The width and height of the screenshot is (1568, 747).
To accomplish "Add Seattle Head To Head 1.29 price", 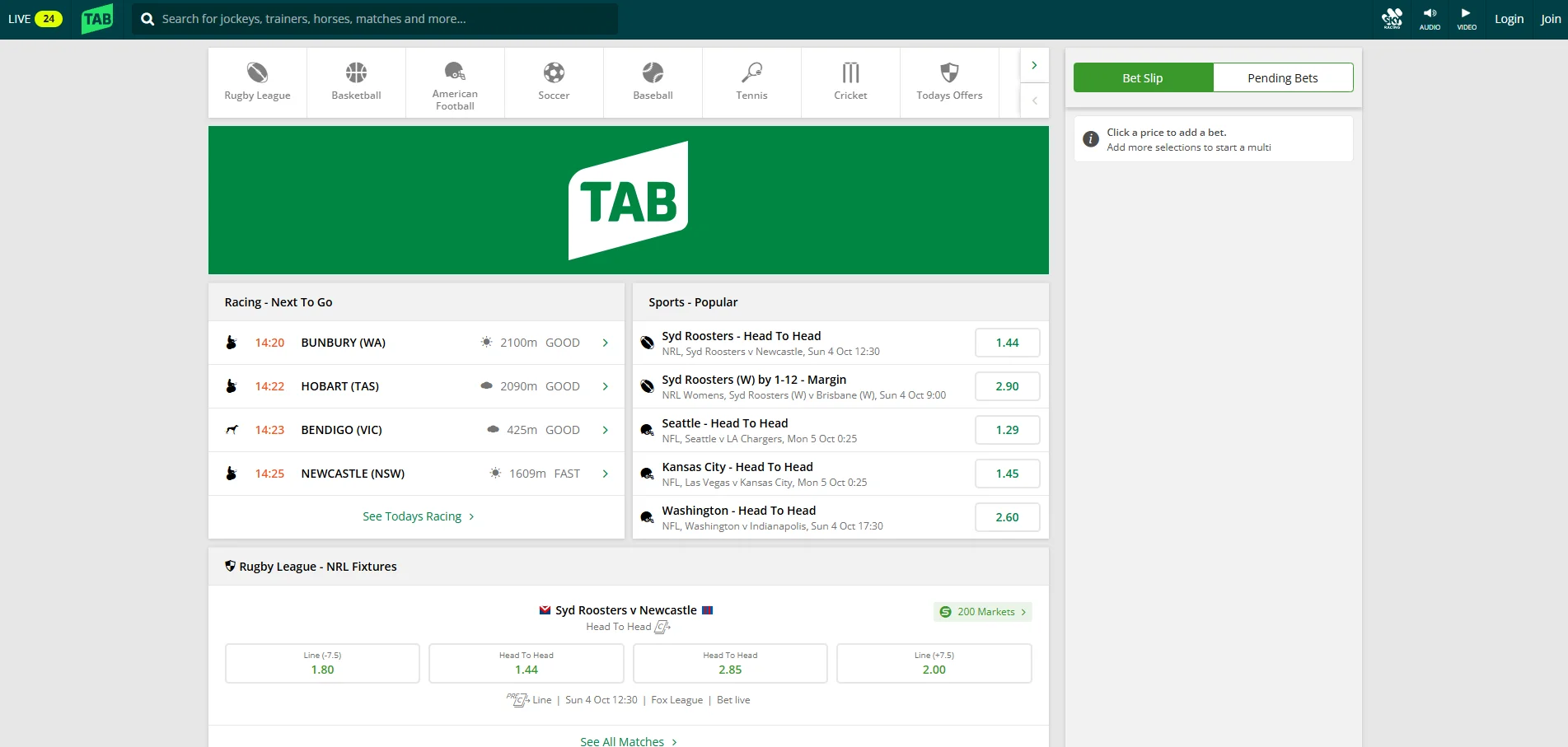I will 1007,430.
